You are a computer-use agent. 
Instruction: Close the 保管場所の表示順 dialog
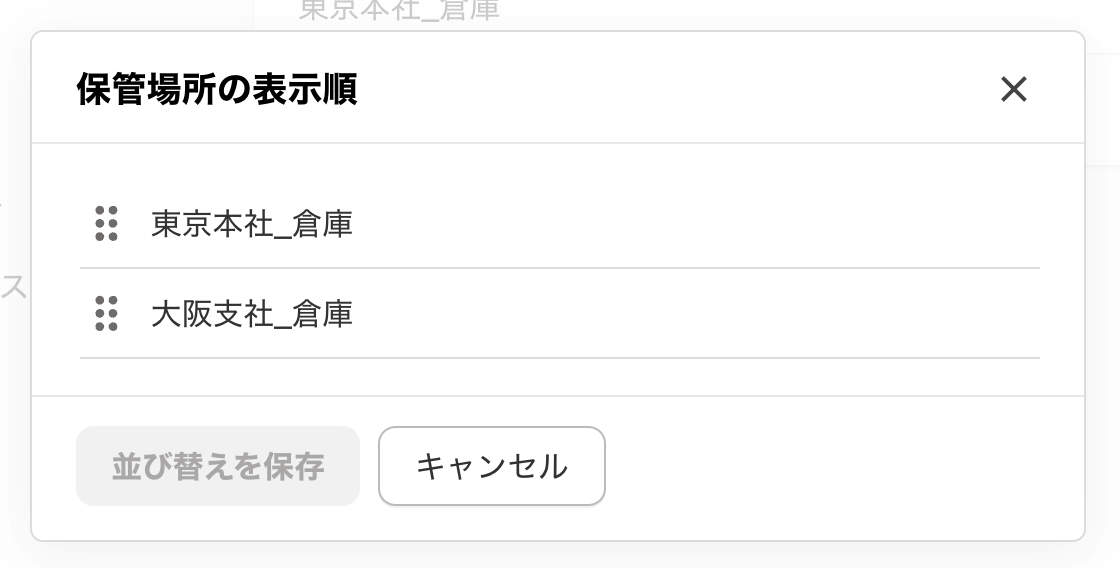[x=1013, y=90]
